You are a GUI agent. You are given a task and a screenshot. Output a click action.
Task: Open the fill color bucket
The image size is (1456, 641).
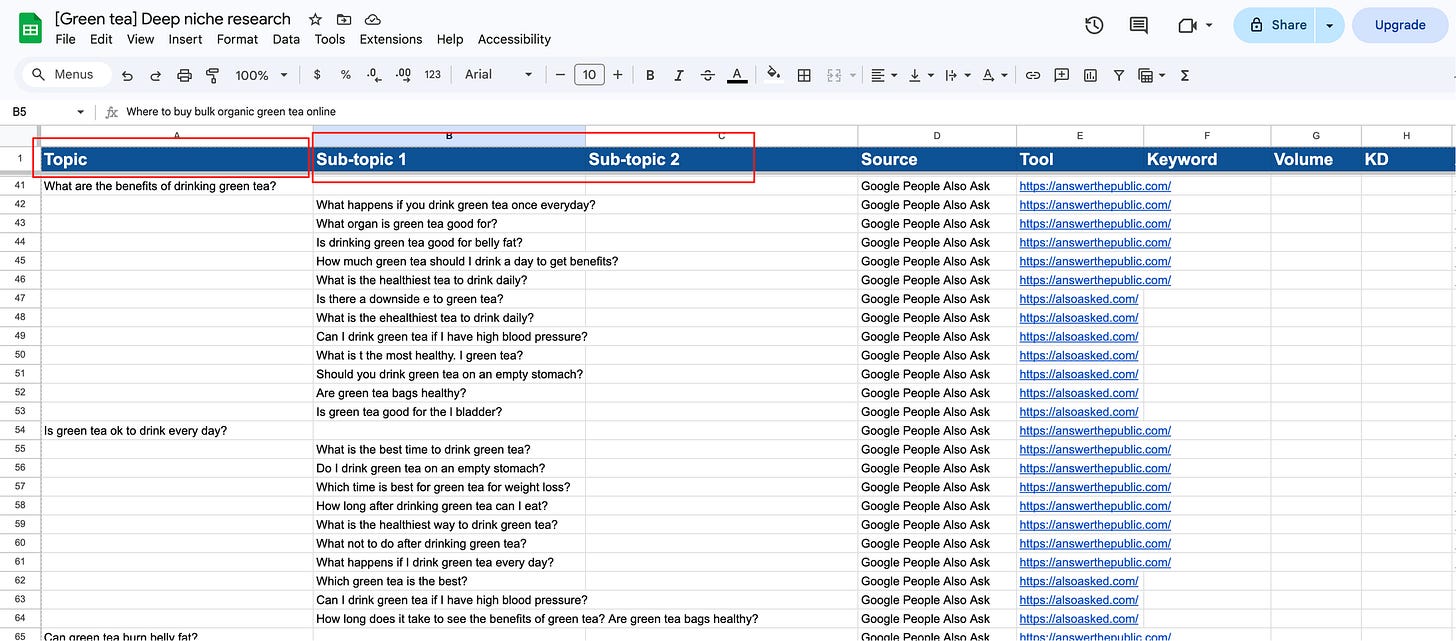pyautogui.click(x=773, y=75)
